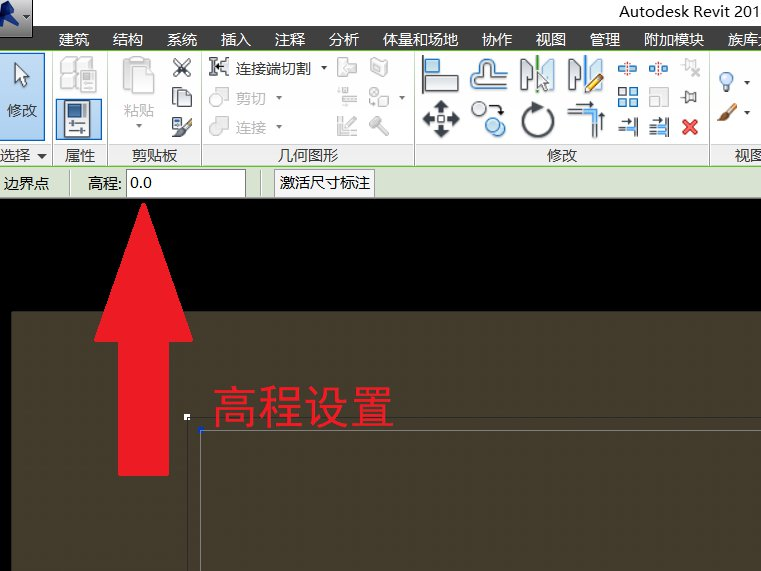Image resolution: width=761 pixels, height=571 pixels.
Task: Click the Split Face icon
Action: [x=379, y=67]
